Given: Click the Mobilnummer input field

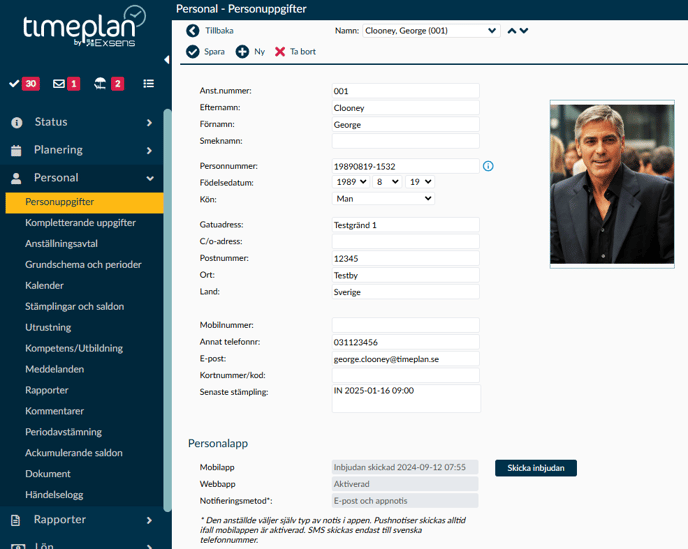Looking at the screenshot, I should point(405,325).
